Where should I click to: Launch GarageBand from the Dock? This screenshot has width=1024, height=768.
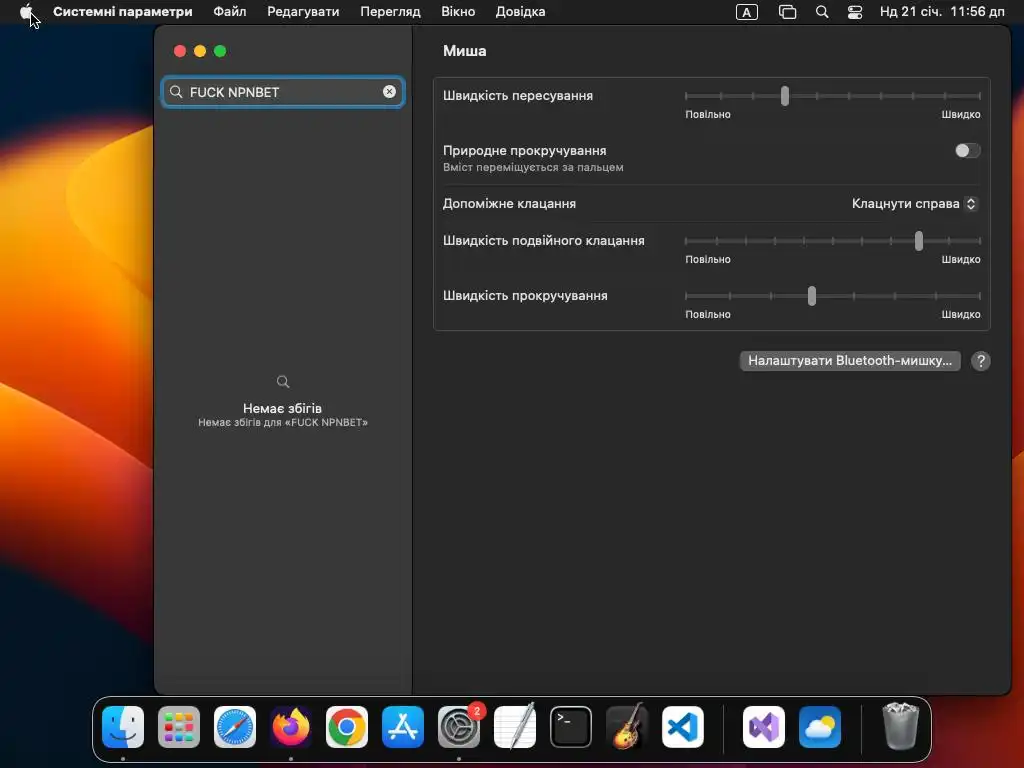click(627, 727)
